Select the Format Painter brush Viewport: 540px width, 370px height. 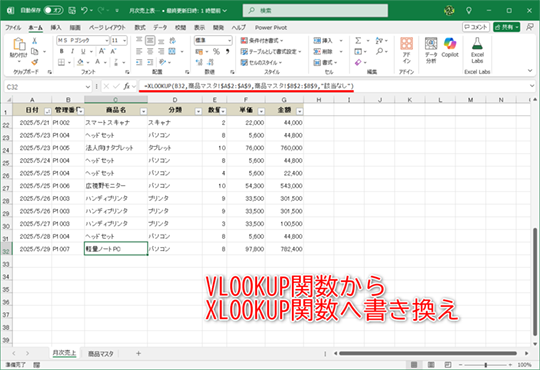coord(34,62)
